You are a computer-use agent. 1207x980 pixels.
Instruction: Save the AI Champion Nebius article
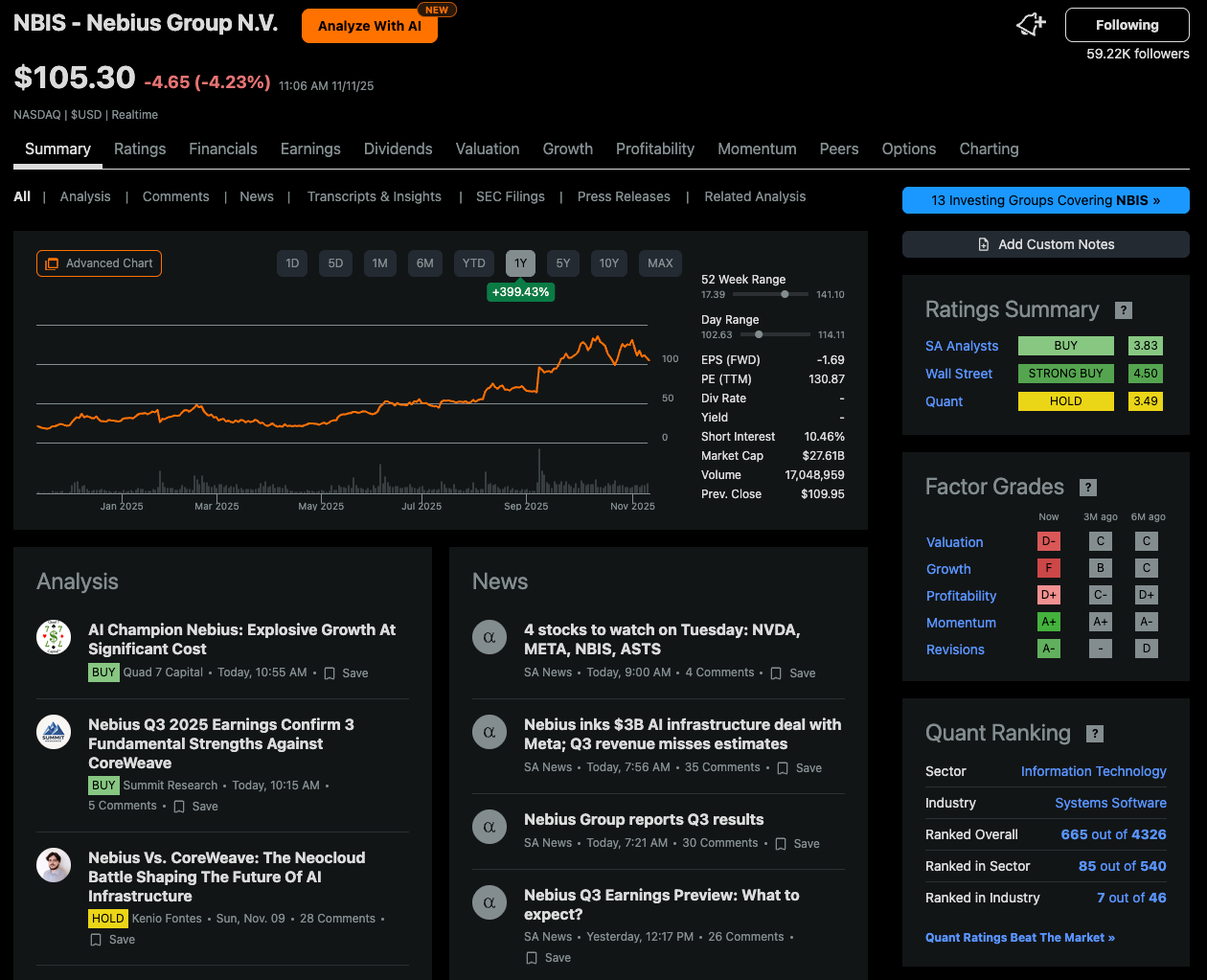(x=346, y=673)
